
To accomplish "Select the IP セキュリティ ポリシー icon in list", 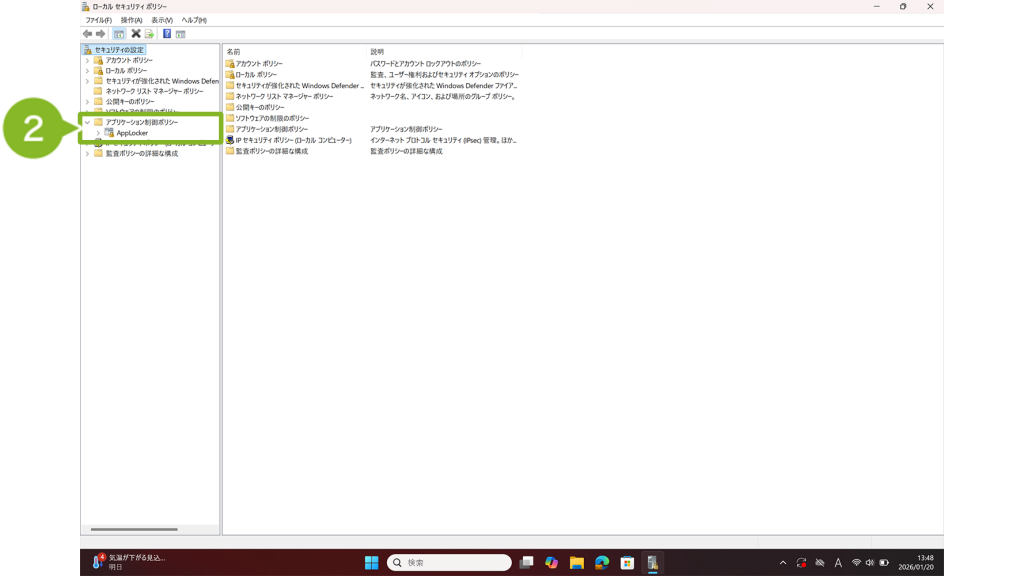I will click(230, 140).
